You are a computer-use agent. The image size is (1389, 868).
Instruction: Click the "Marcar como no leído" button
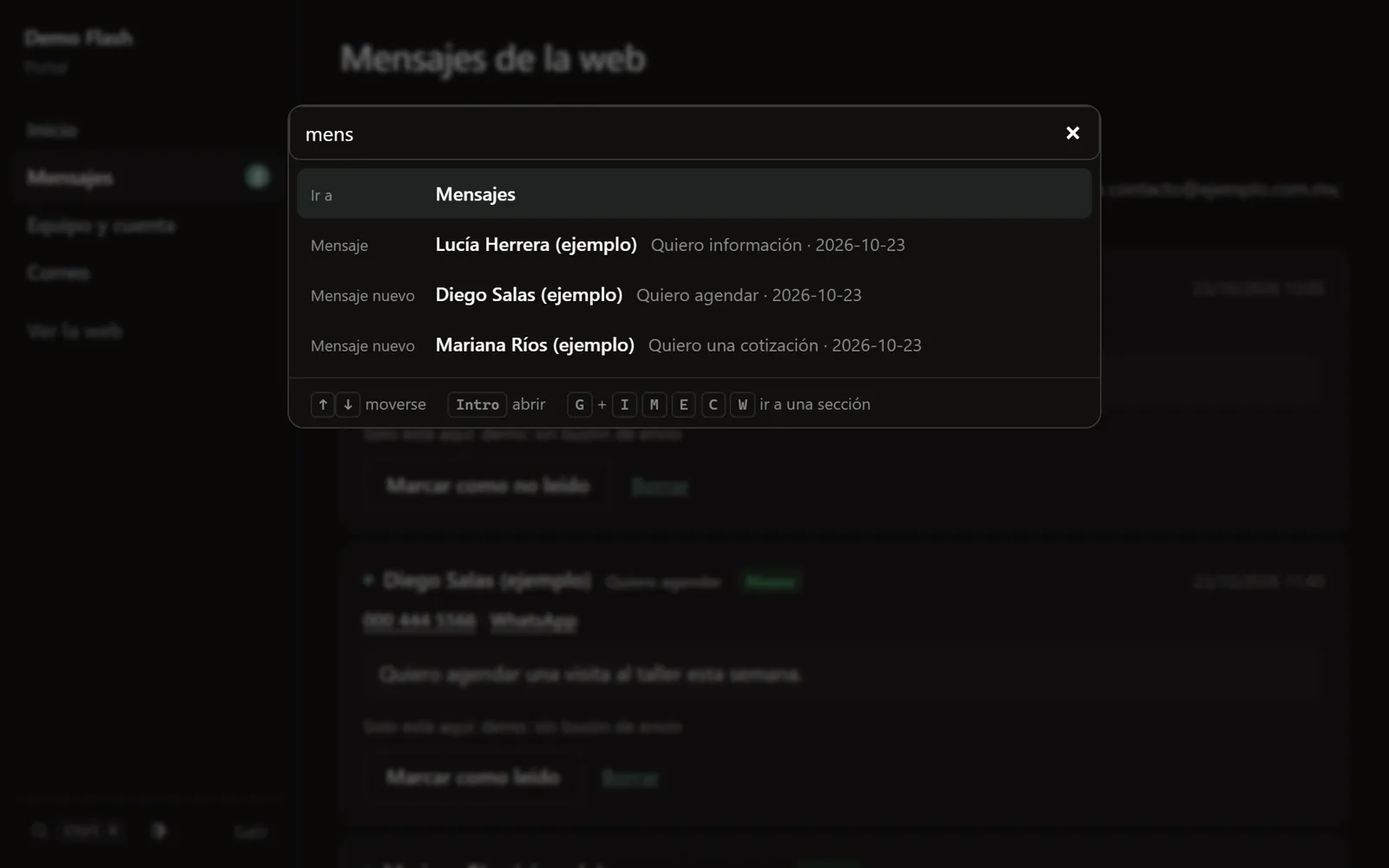click(x=488, y=485)
